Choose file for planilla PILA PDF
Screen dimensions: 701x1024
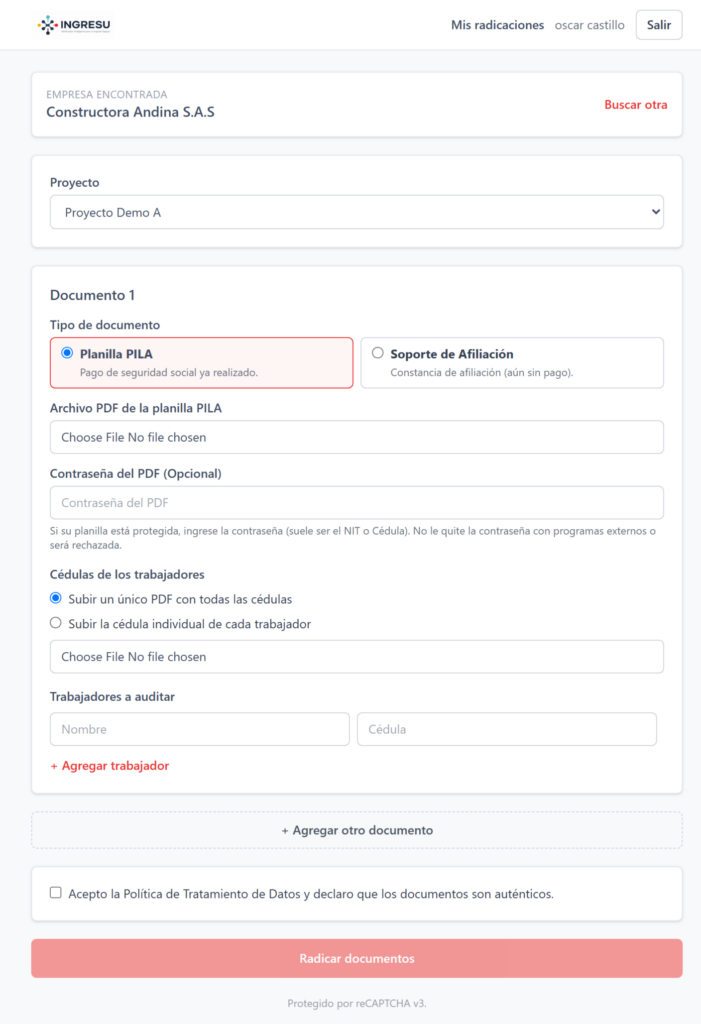coord(357,437)
